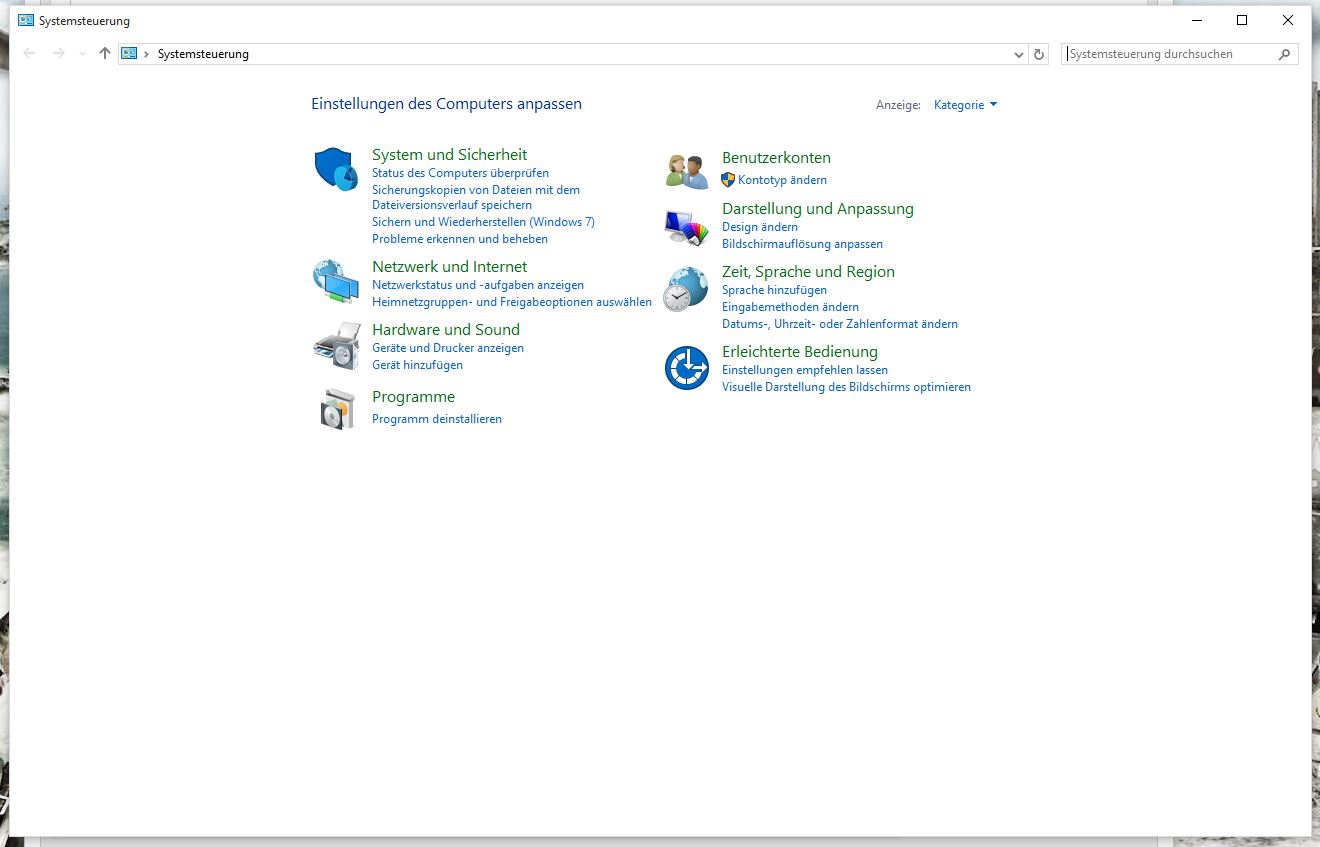Open the System und Sicherheit category heading
The height and width of the screenshot is (847, 1320).
(449, 155)
